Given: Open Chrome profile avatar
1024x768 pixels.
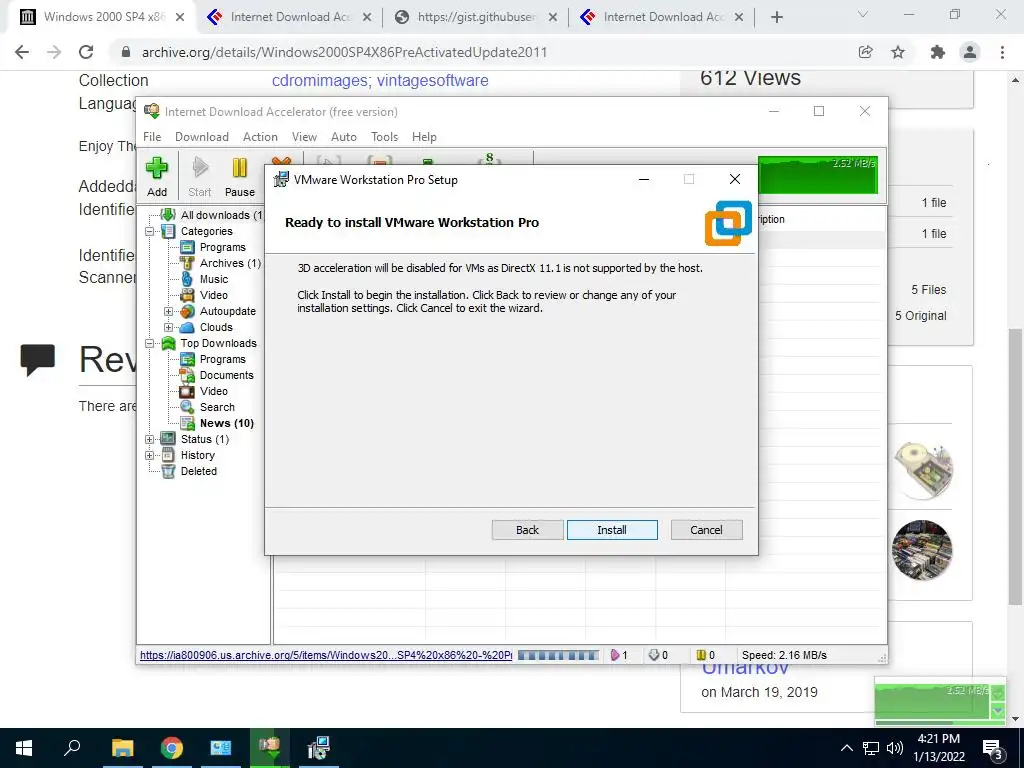Looking at the screenshot, I should pos(970,52).
